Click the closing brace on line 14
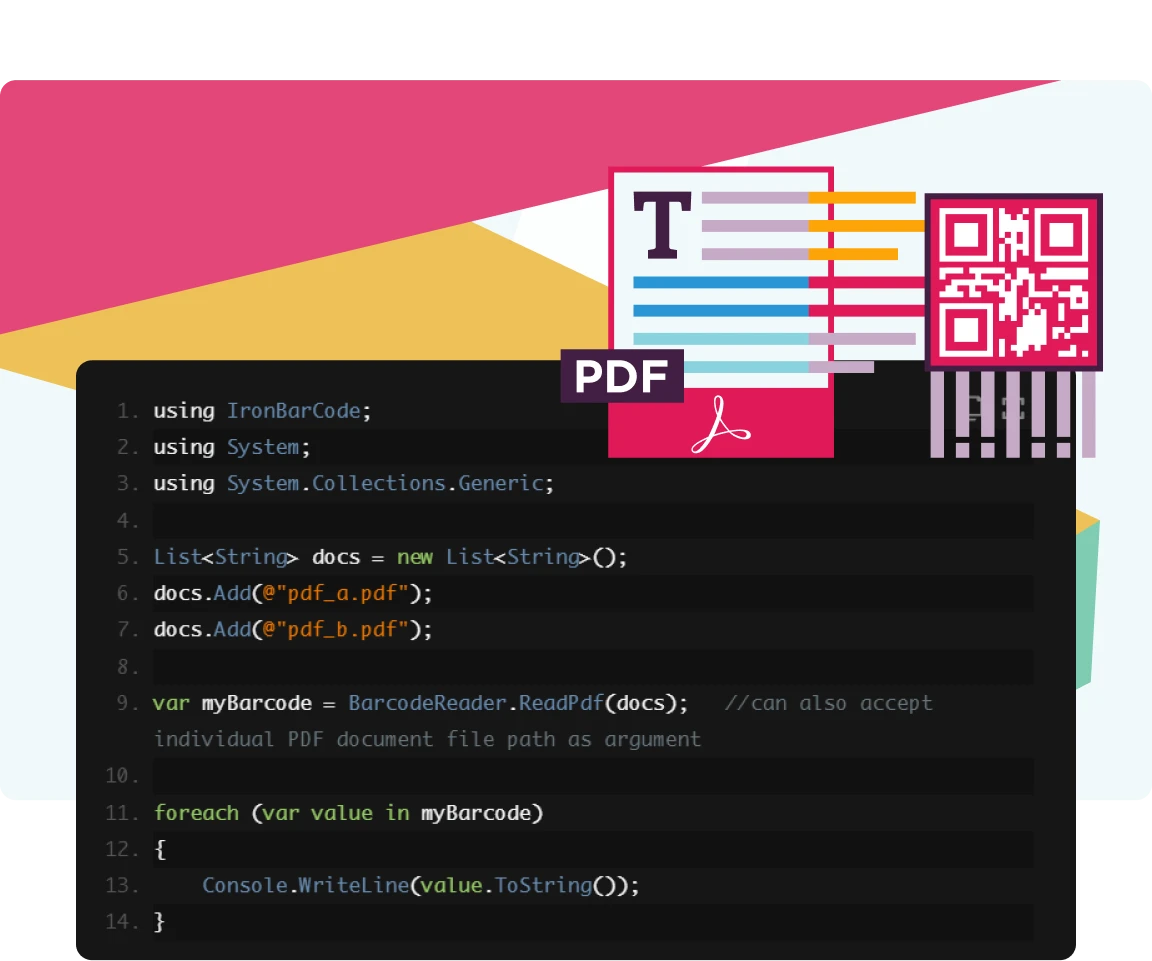The image size is (1152, 961). point(159,921)
